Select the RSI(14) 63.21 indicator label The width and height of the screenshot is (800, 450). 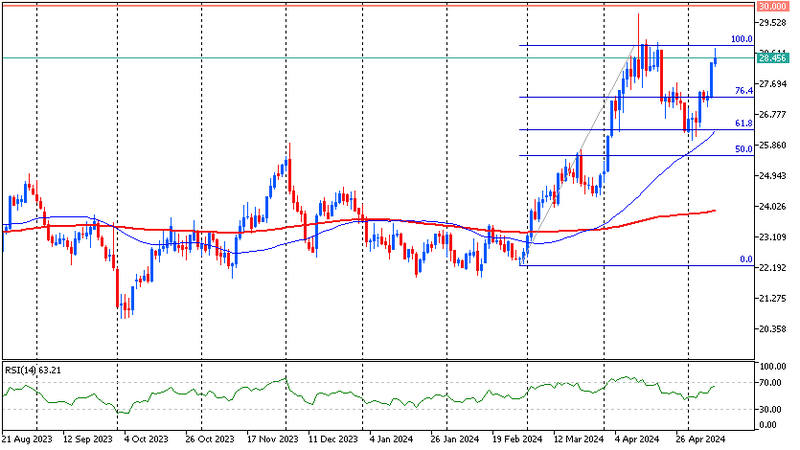pyautogui.click(x=33, y=370)
